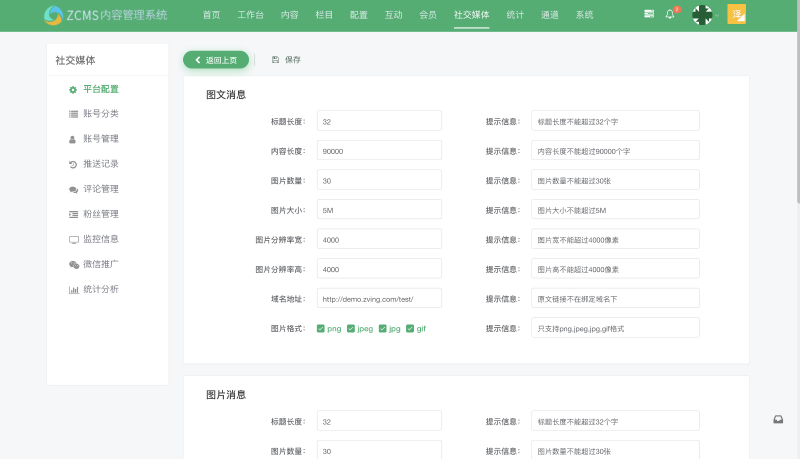Focus 图片大小 field with 5M

point(379,210)
